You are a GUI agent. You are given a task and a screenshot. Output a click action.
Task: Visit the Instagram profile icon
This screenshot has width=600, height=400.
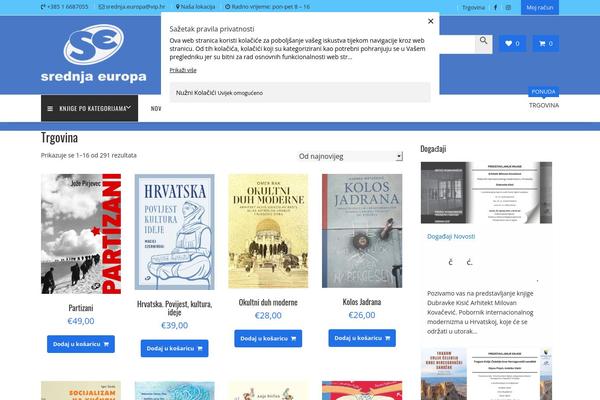(x=508, y=7)
